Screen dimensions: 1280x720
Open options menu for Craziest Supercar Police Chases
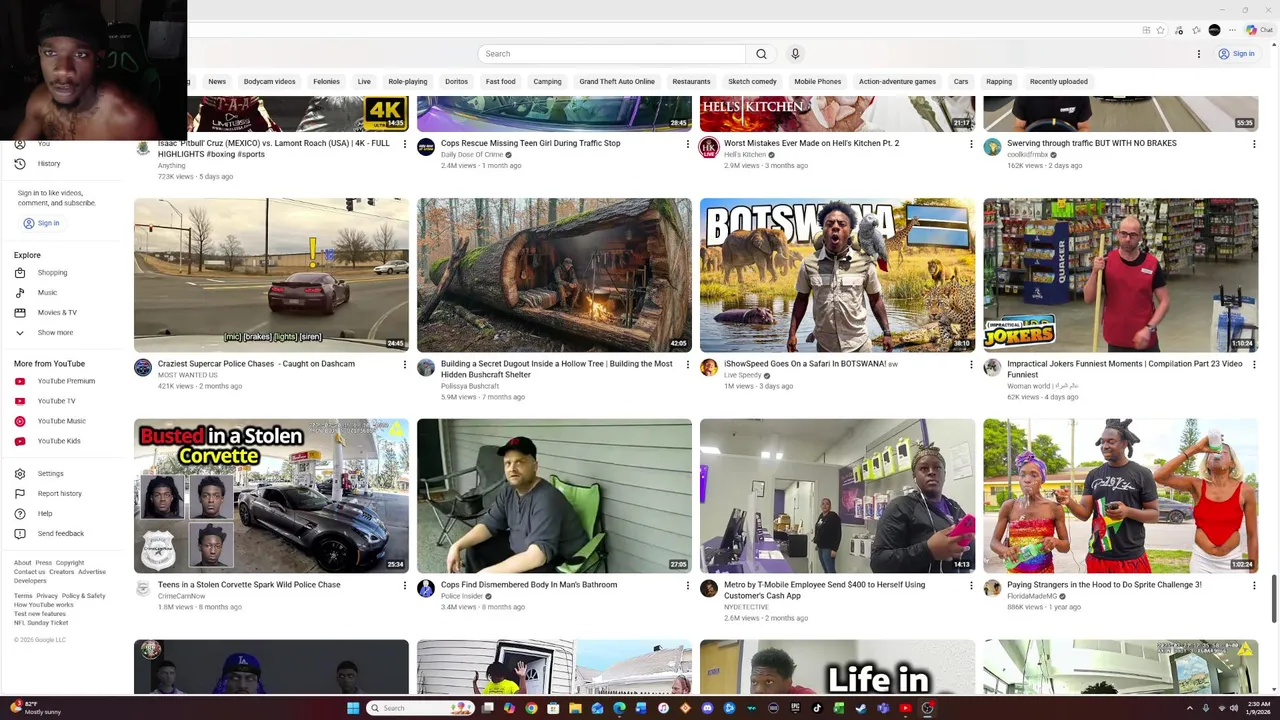(x=405, y=365)
